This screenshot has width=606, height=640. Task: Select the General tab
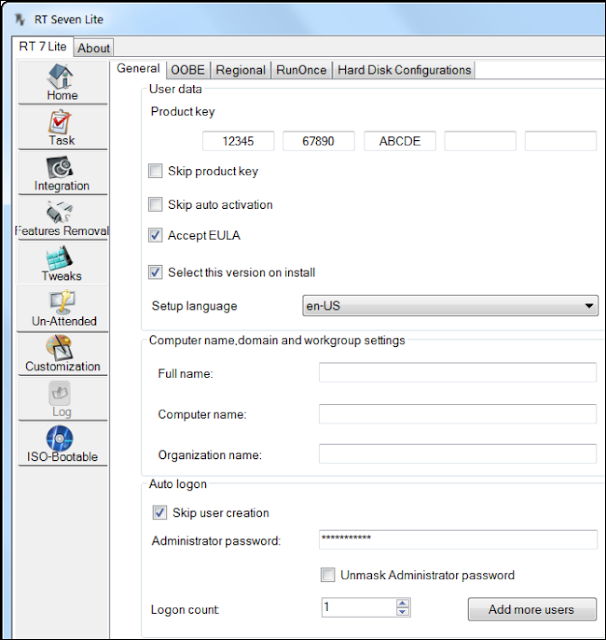click(x=138, y=68)
